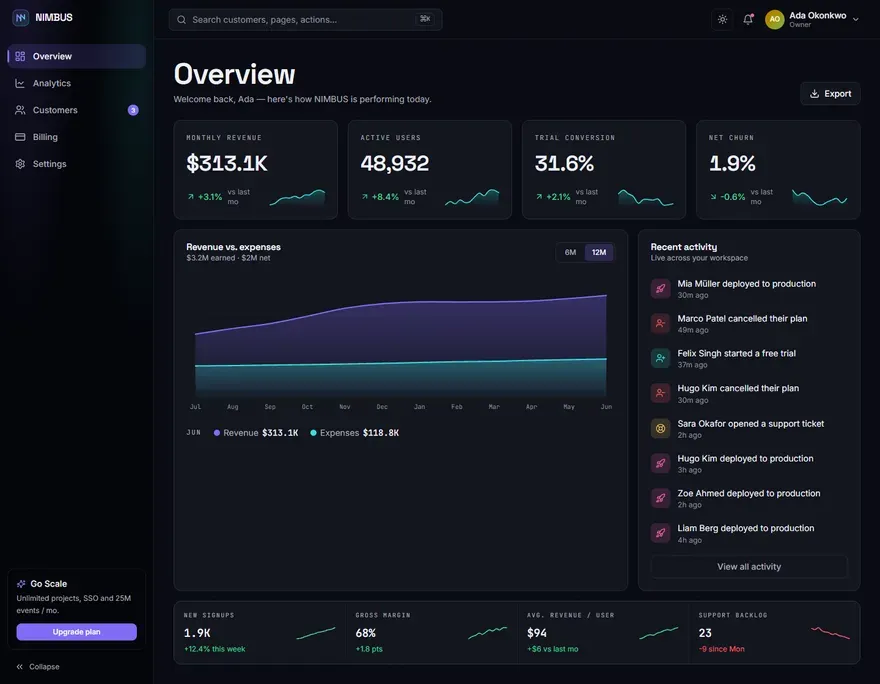This screenshot has height=684, width=880.
Task: Click 'Sara Okafor opened a support ticket'
Action: pos(750,424)
